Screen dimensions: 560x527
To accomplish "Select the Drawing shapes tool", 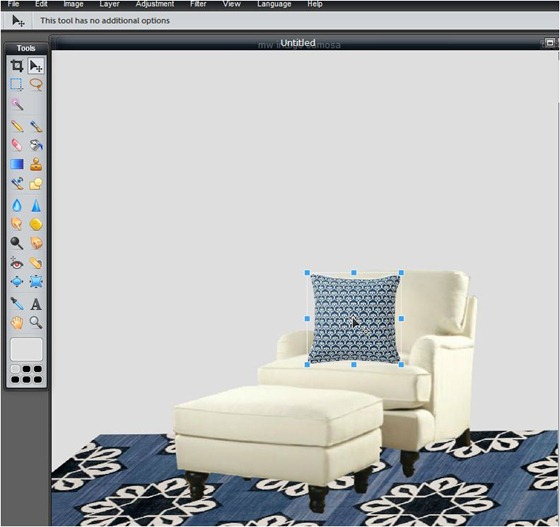I will click(x=36, y=183).
